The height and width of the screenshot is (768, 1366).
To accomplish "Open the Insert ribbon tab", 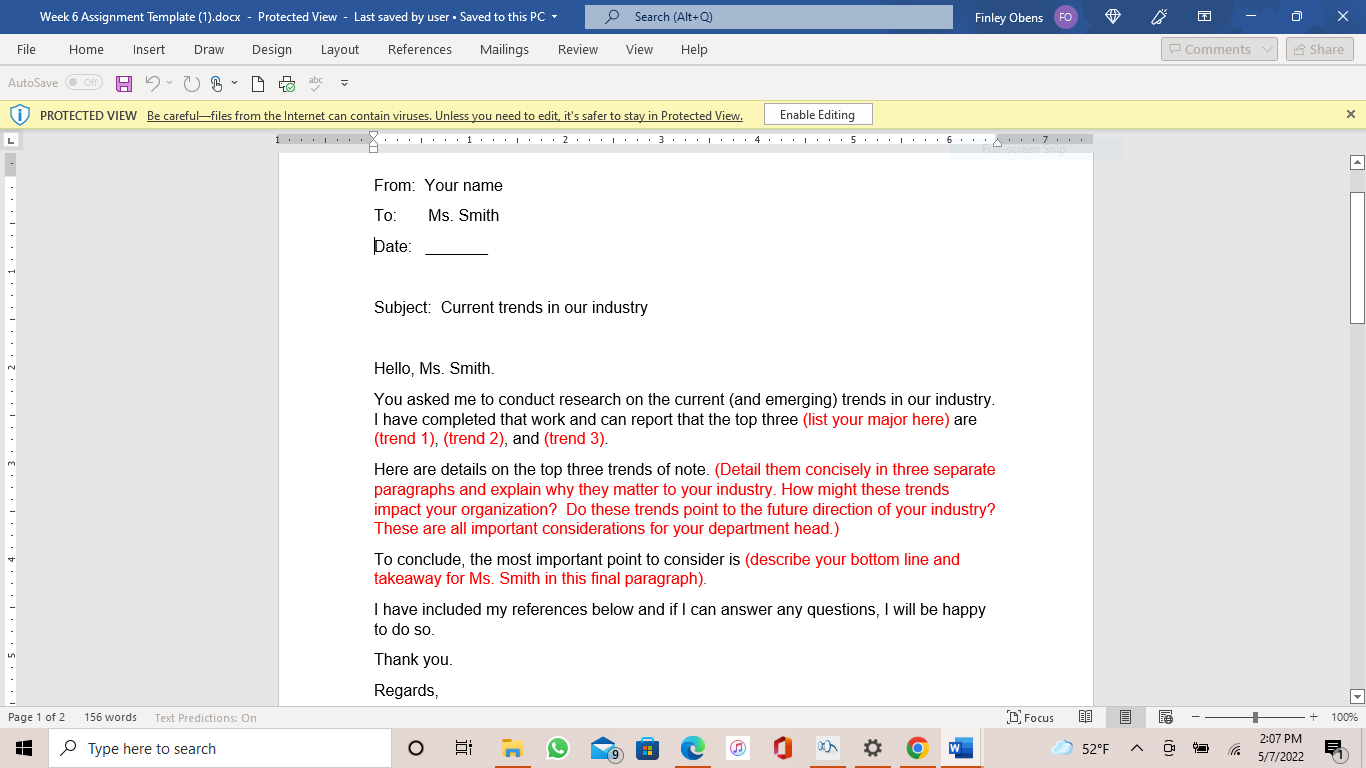I will click(x=149, y=49).
